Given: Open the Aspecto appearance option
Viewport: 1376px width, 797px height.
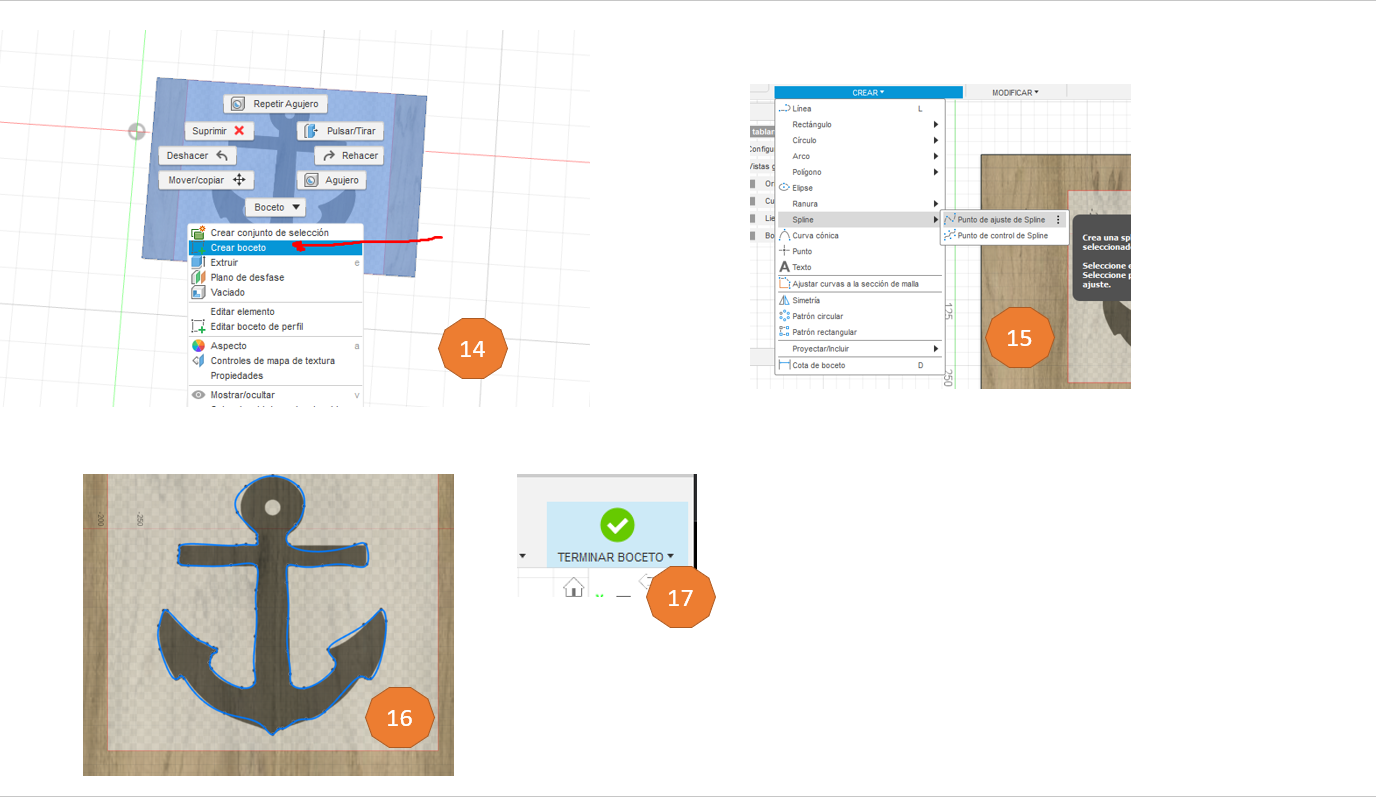Looking at the screenshot, I should click(275, 346).
